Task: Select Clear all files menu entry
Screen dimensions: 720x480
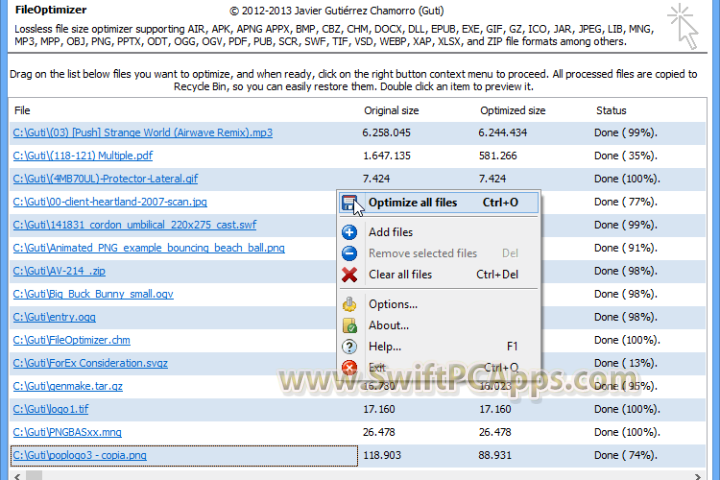Action: (x=439, y=275)
